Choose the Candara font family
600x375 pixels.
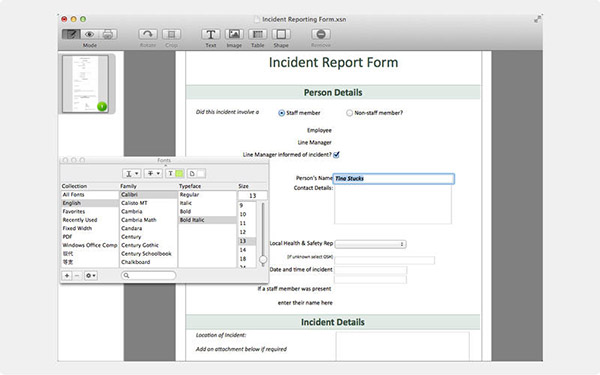coord(148,228)
